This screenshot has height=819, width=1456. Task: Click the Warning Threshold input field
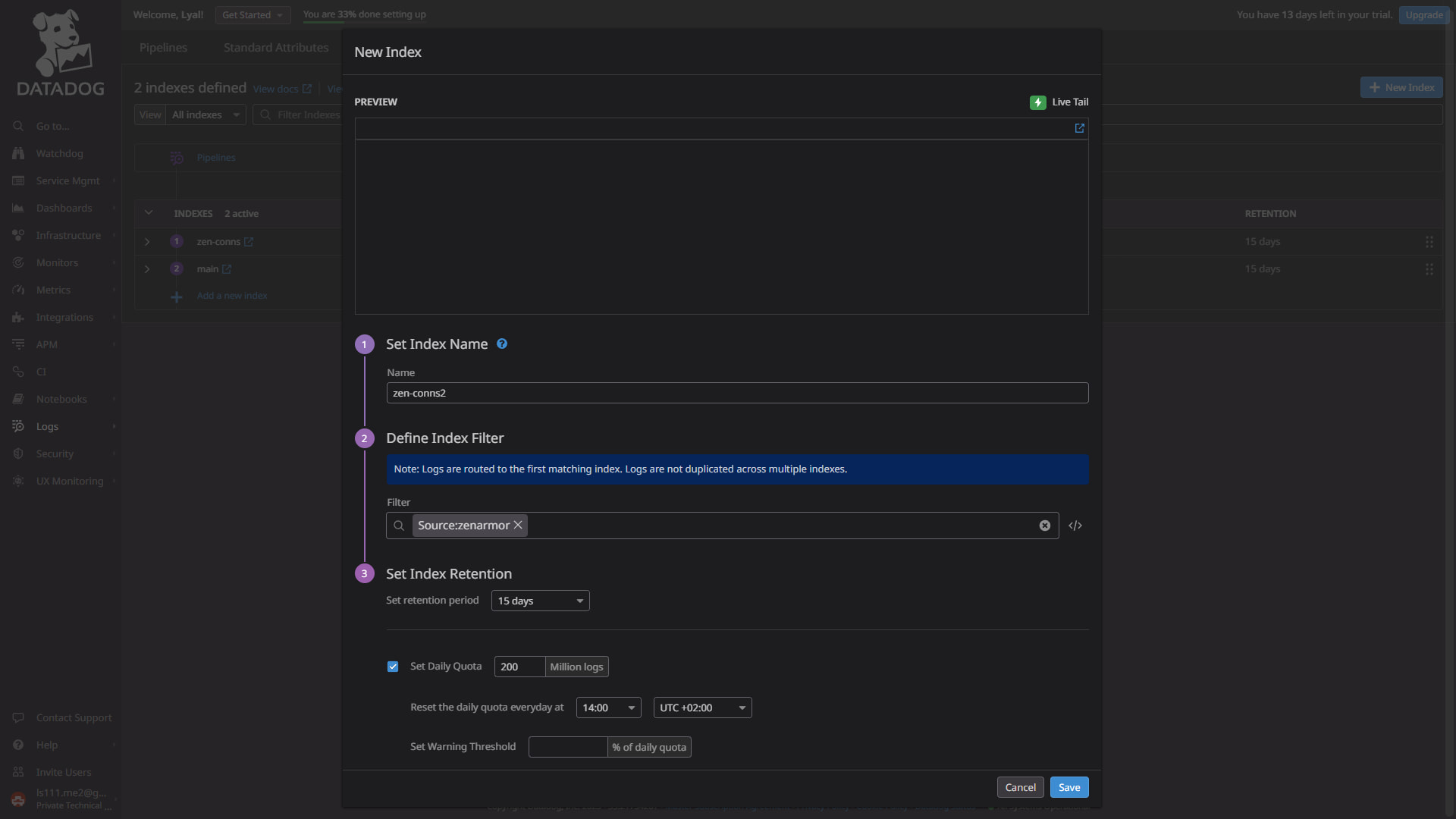tap(568, 747)
